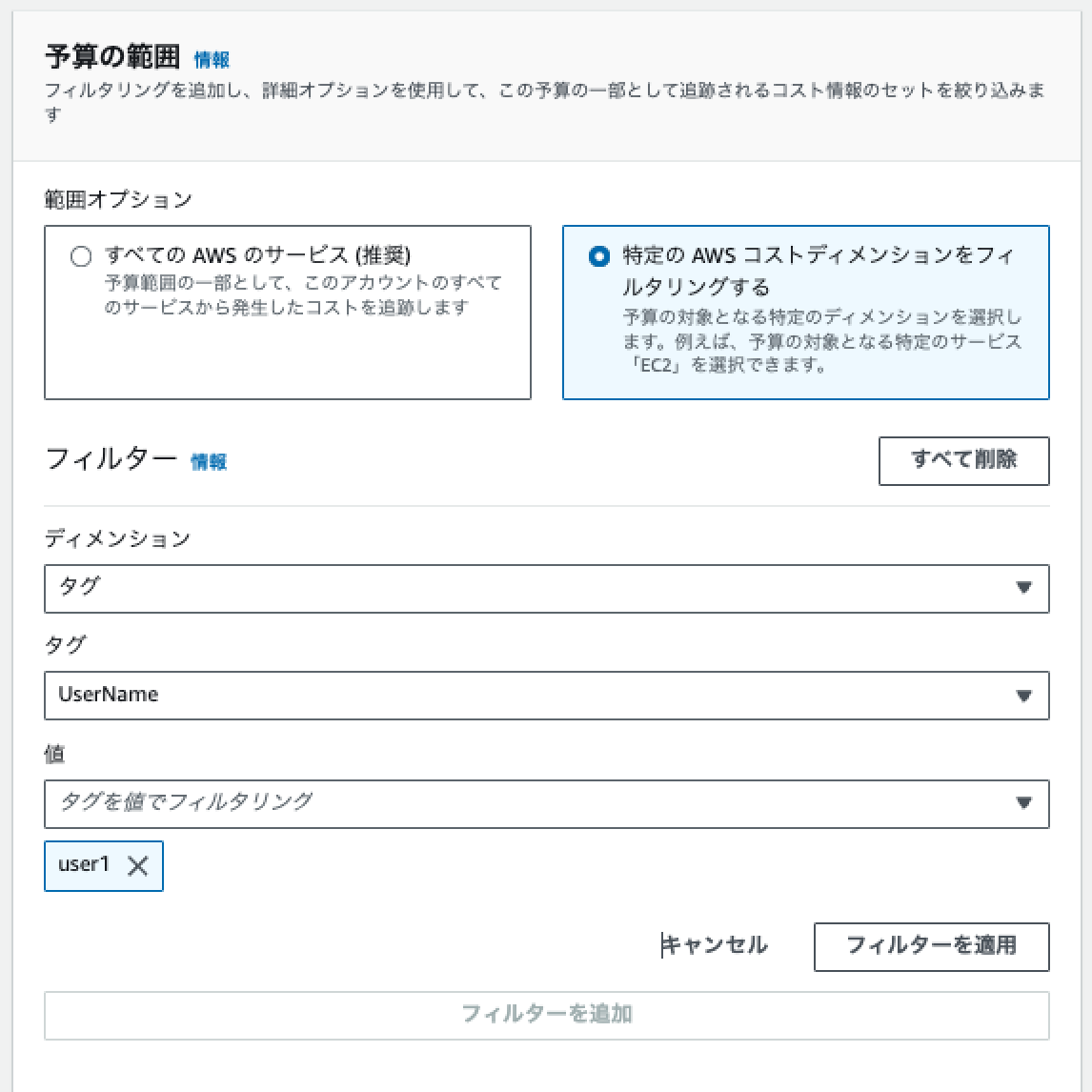Click the ディメンション field chevron icon
This screenshot has height=1092, width=1092.
(1023, 588)
